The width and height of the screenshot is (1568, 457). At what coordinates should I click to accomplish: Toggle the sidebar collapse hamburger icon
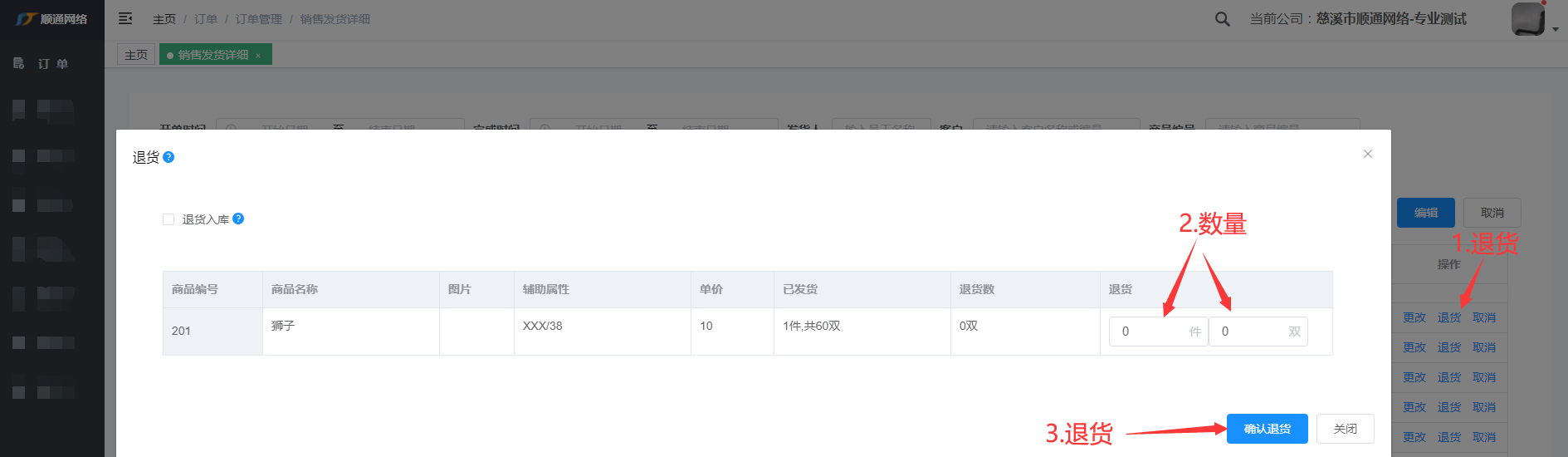pos(125,18)
